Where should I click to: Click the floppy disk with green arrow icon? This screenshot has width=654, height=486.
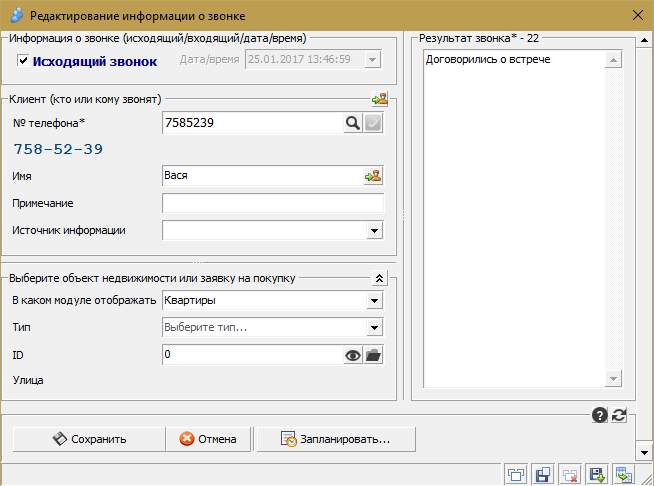597,475
